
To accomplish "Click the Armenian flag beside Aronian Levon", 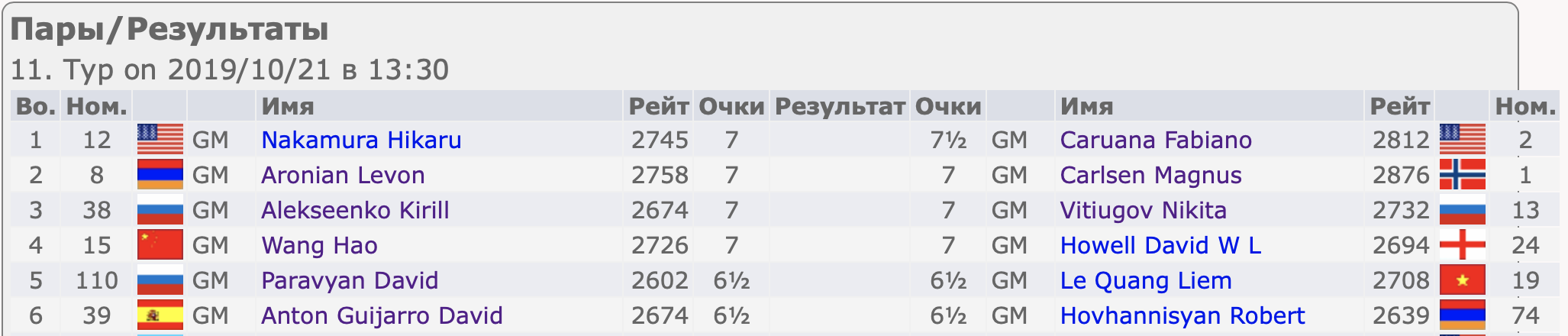I will (160, 175).
